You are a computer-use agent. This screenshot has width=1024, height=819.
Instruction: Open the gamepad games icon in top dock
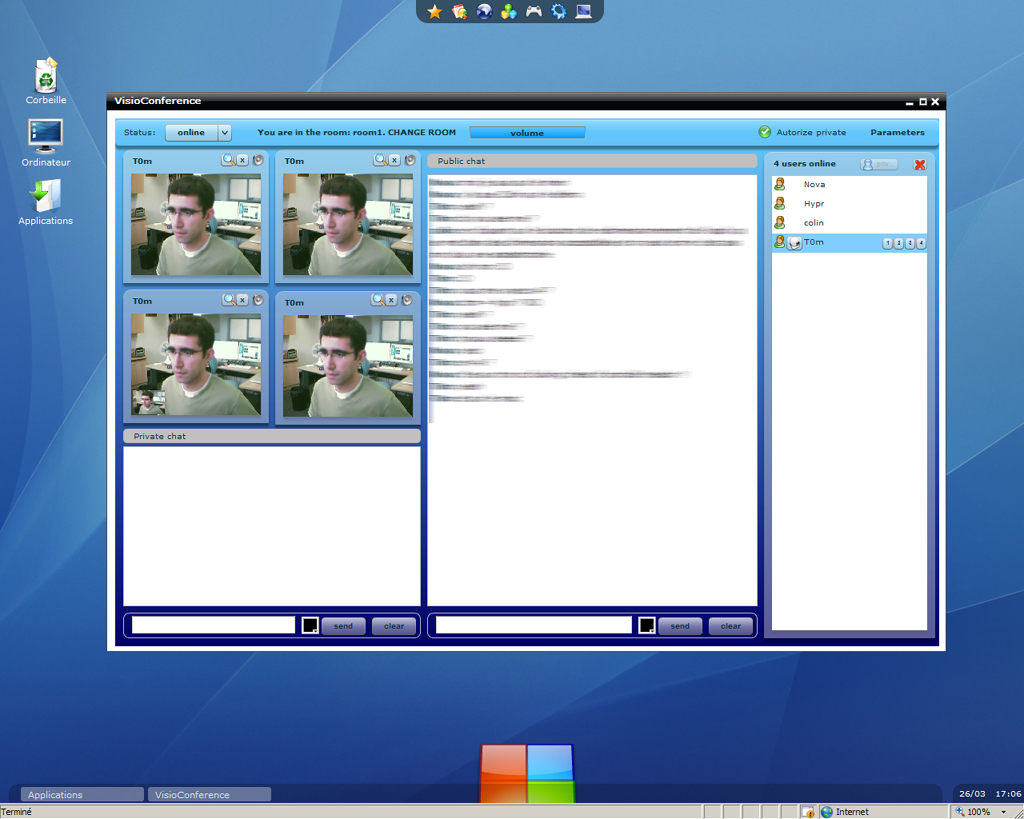[x=534, y=11]
